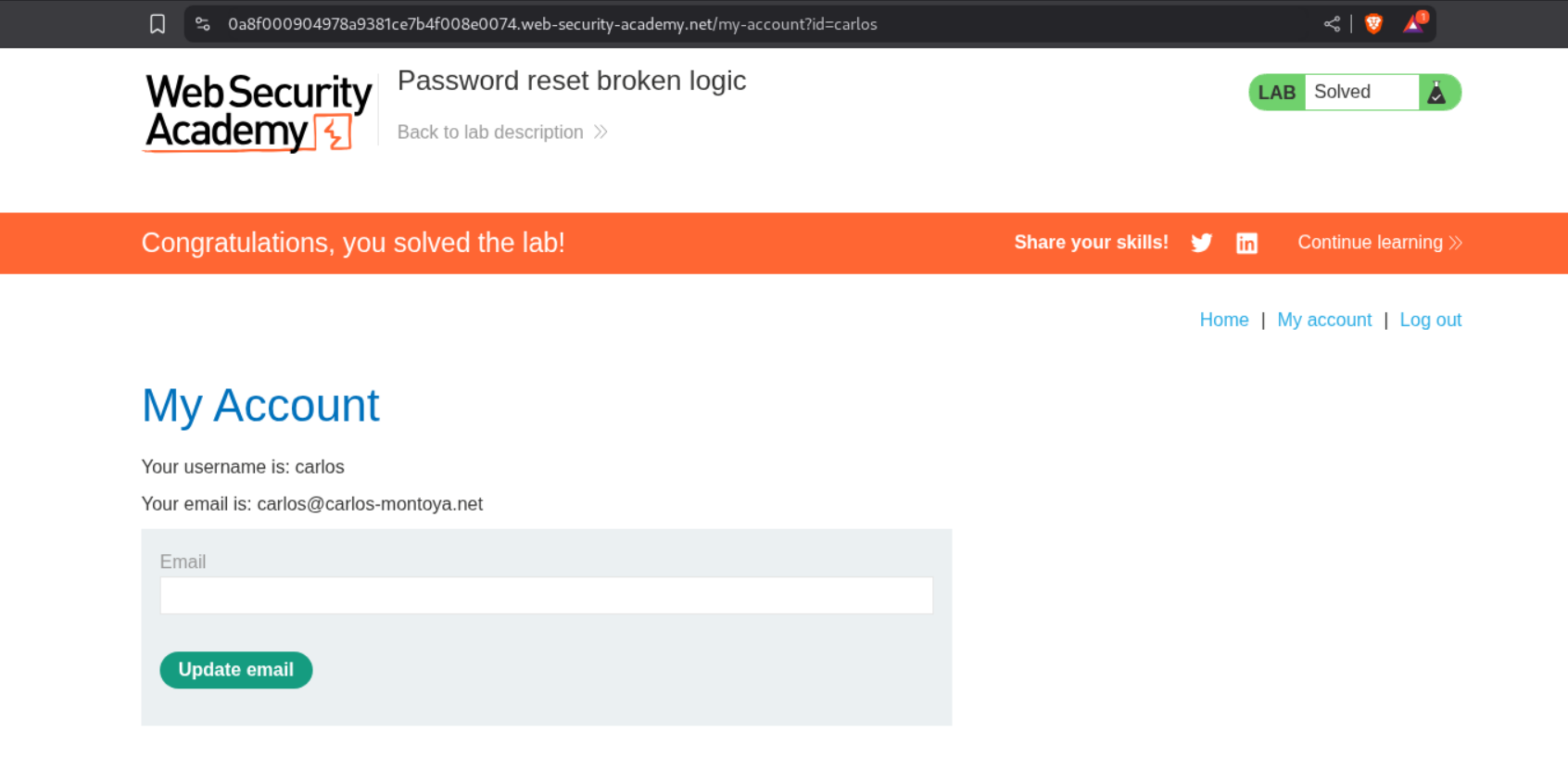This screenshot has width=1568, height=770.
Task: Open the Brave Shields lion icon
Action: [1373, 24]
